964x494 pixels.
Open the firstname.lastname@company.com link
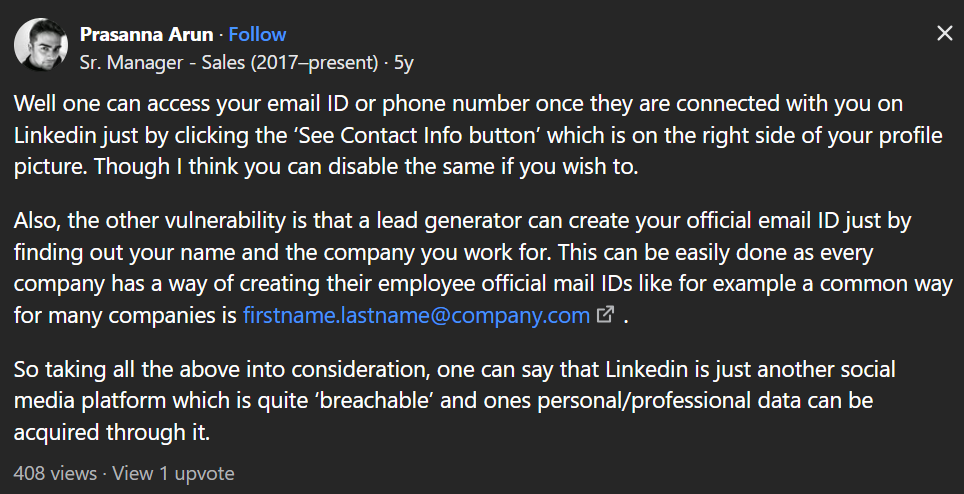416,315
